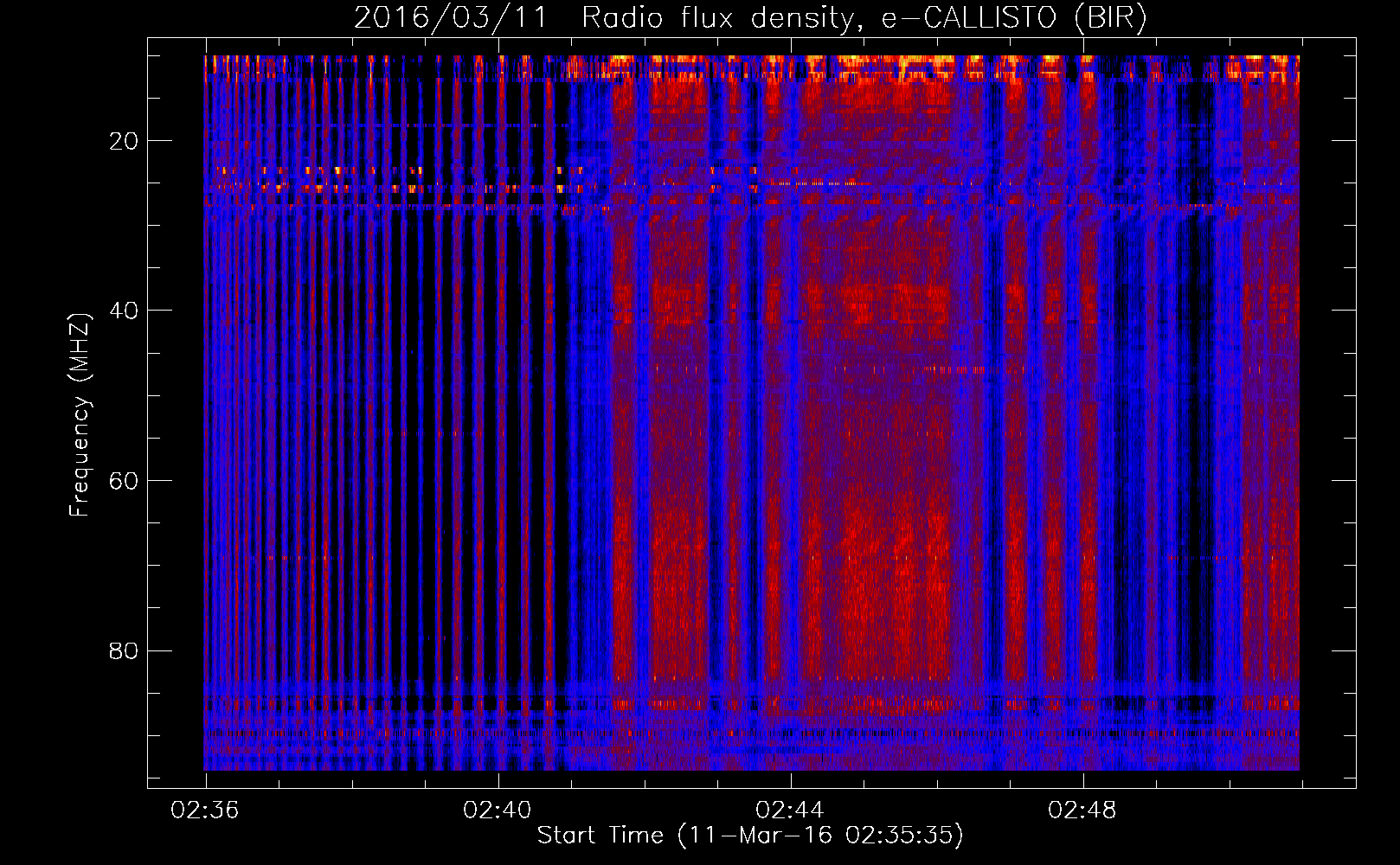The width and height of the screenshot is (1400, 865).
Task: Click the 'Frequency (MHZ)' axis label
Action: tap(79, 415)
